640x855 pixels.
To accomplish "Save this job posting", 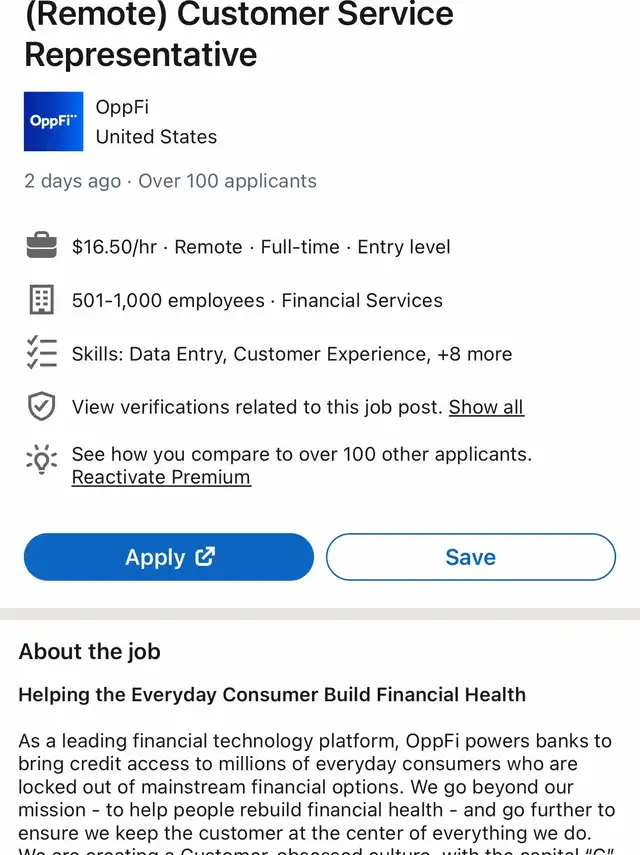I will pyautogui.click(x=470, y=557).
